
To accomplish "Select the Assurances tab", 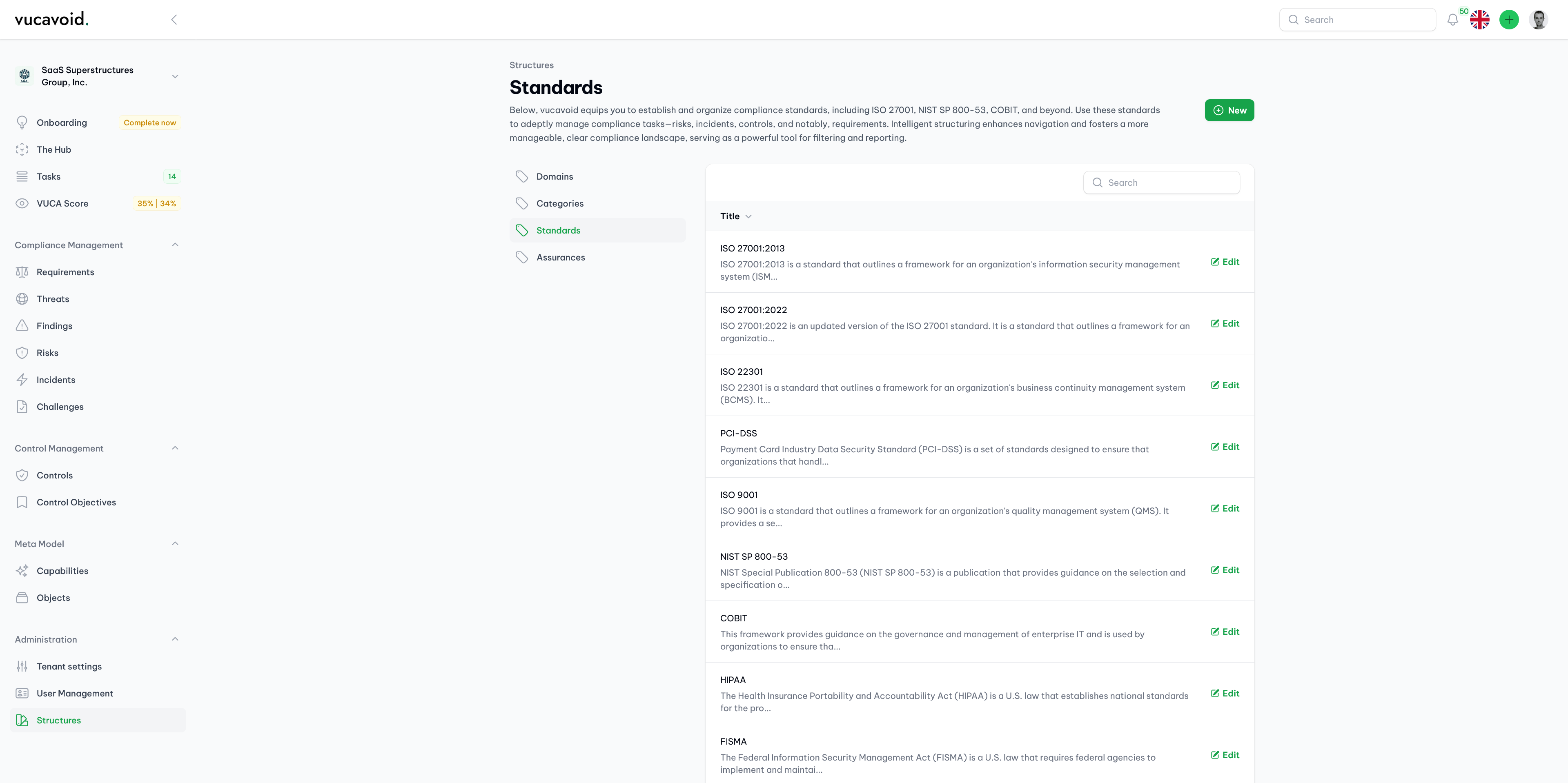I will [560, 258].
